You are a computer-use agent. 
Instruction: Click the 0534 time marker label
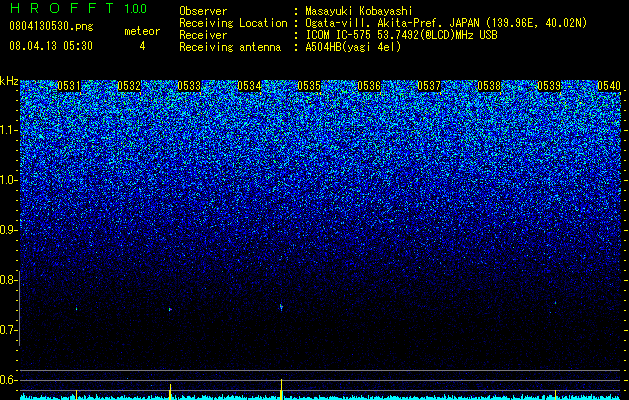249,86
